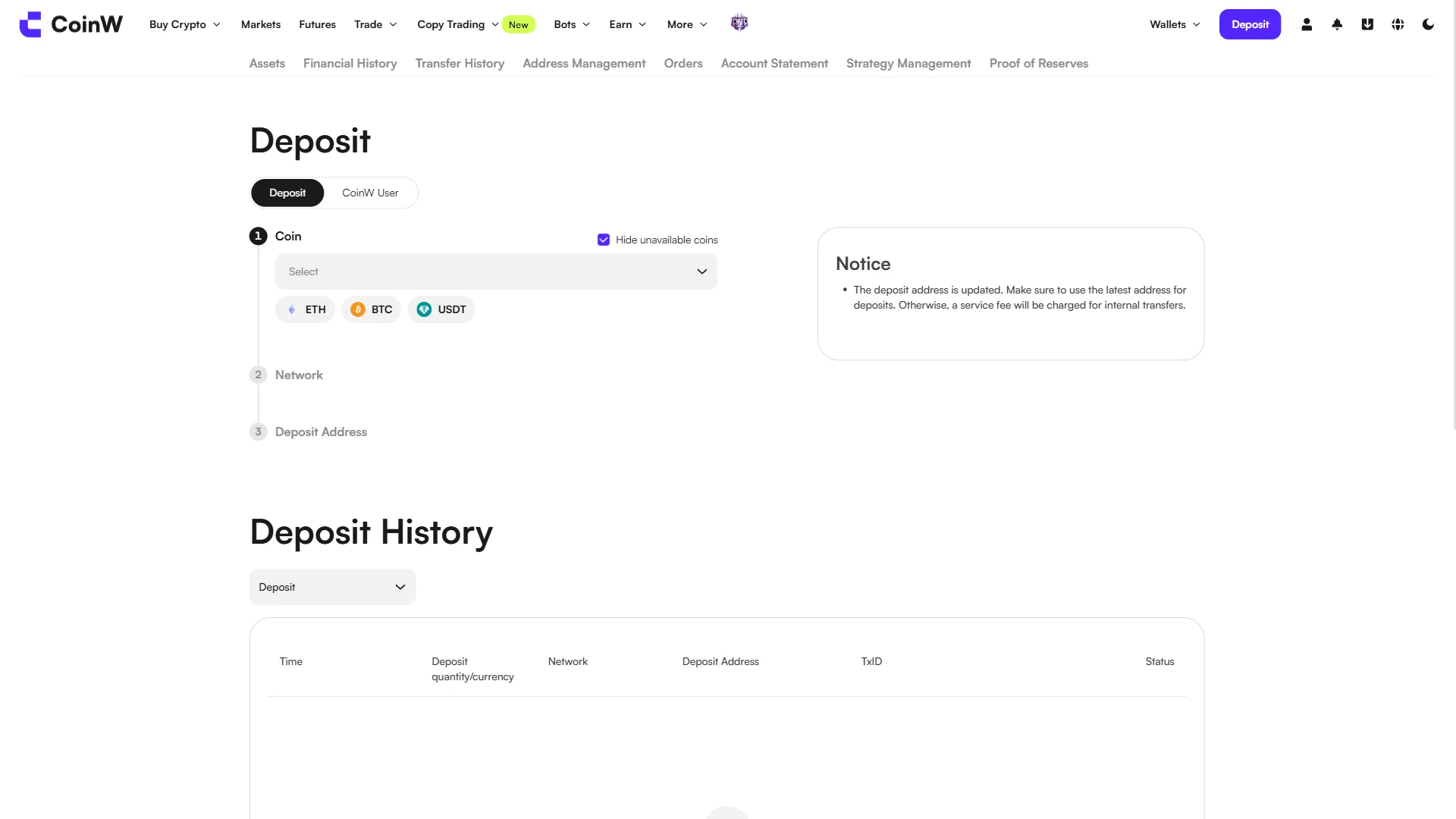Click the Deposit Address column header
The width and height of the screenshot is (1456, 819).
click(720, 661)
